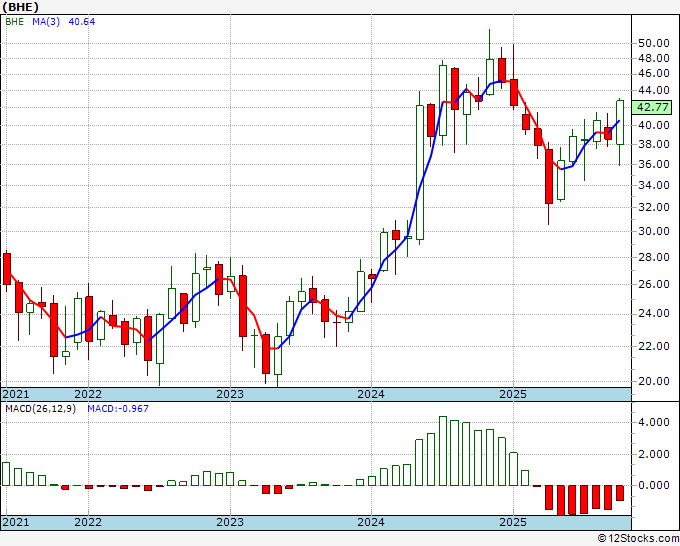Click the MACD:-0.967 value readout
Screen dimensions: 680x546
click(x=118, y=409)
